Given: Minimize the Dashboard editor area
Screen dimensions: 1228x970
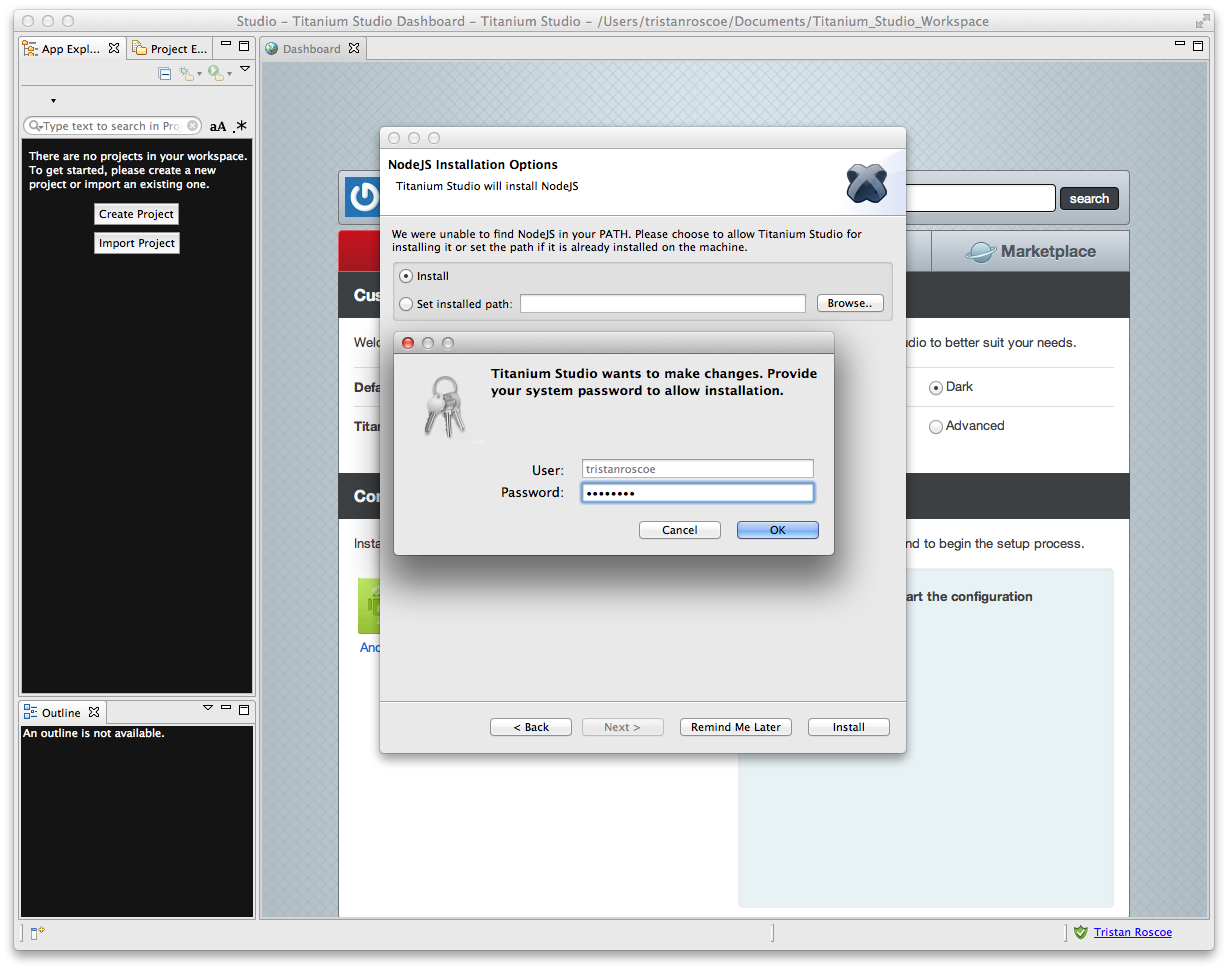Looking at the screenshot, I should pyautogui.click(x=1181, y=45).
